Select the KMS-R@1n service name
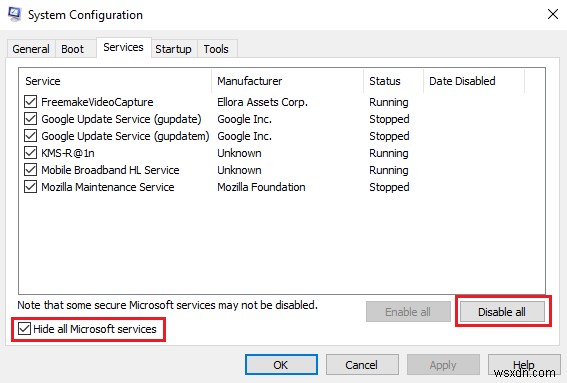The image size is (567, 383). [x=68, y=153]
